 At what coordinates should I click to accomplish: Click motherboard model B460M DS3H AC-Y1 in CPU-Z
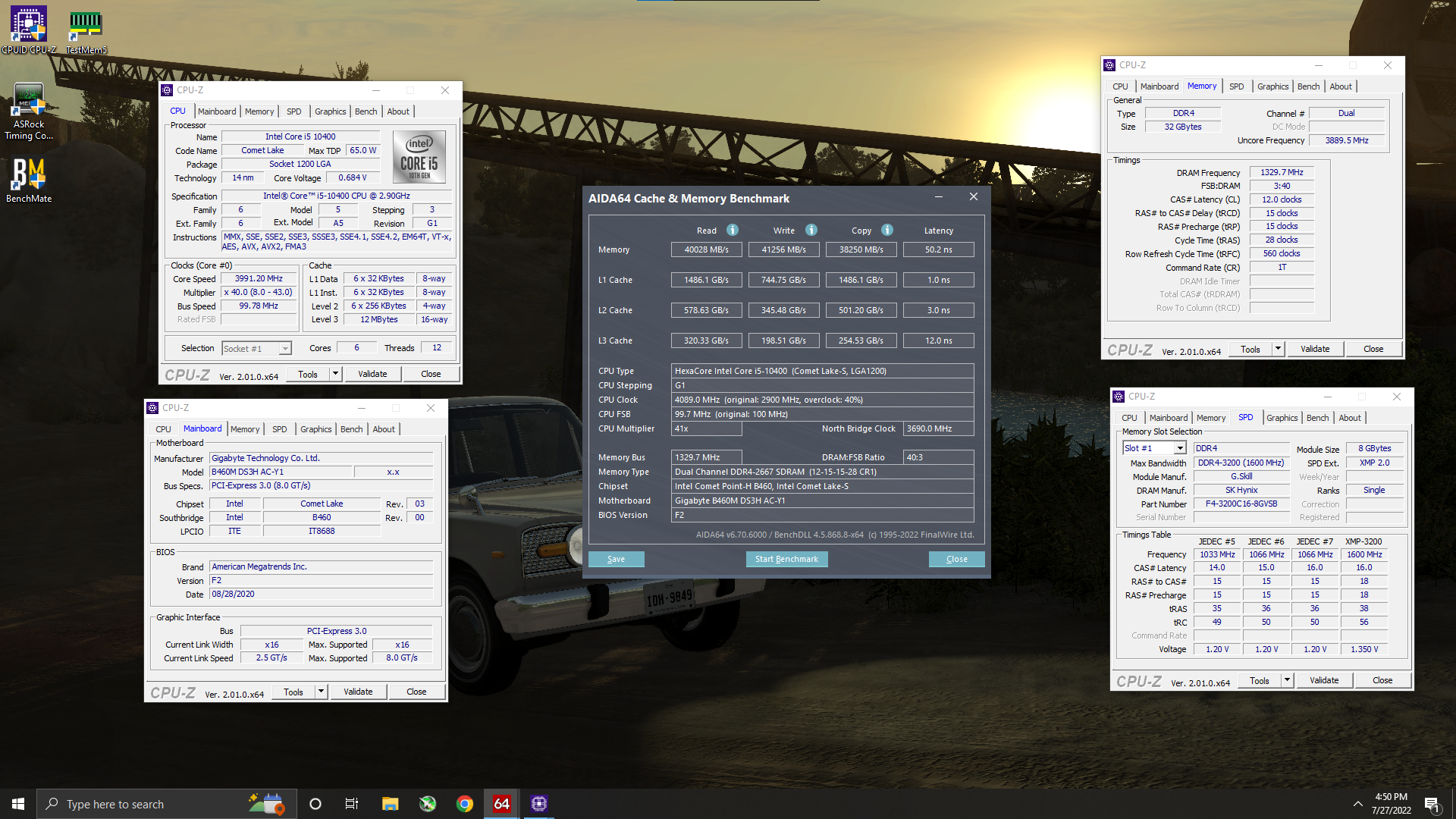point(281,472)
